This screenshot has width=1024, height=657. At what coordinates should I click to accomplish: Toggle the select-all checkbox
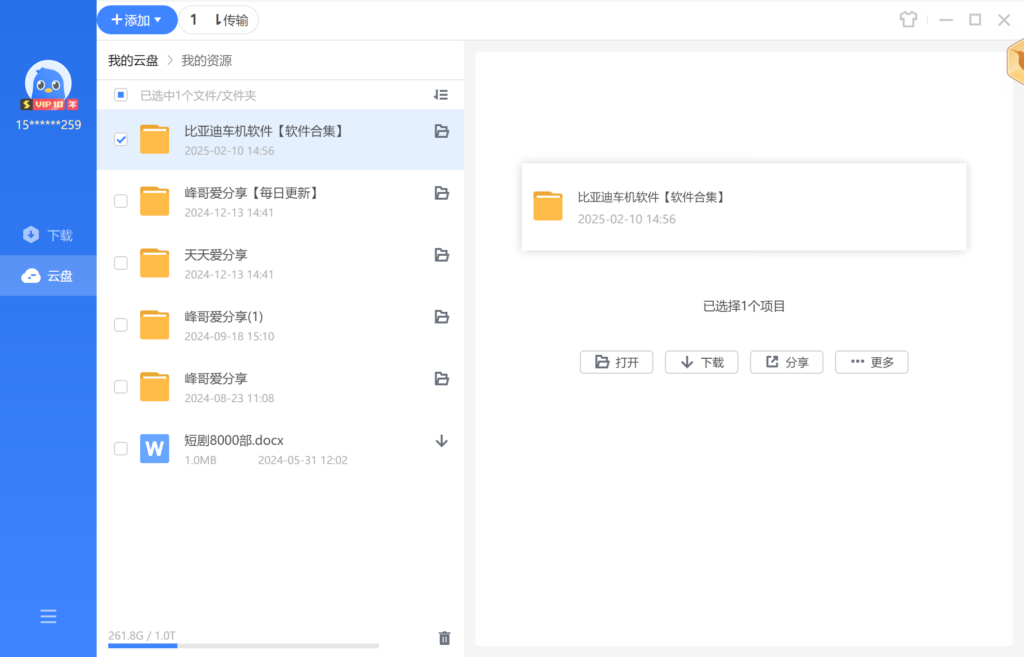pos(121,95)
